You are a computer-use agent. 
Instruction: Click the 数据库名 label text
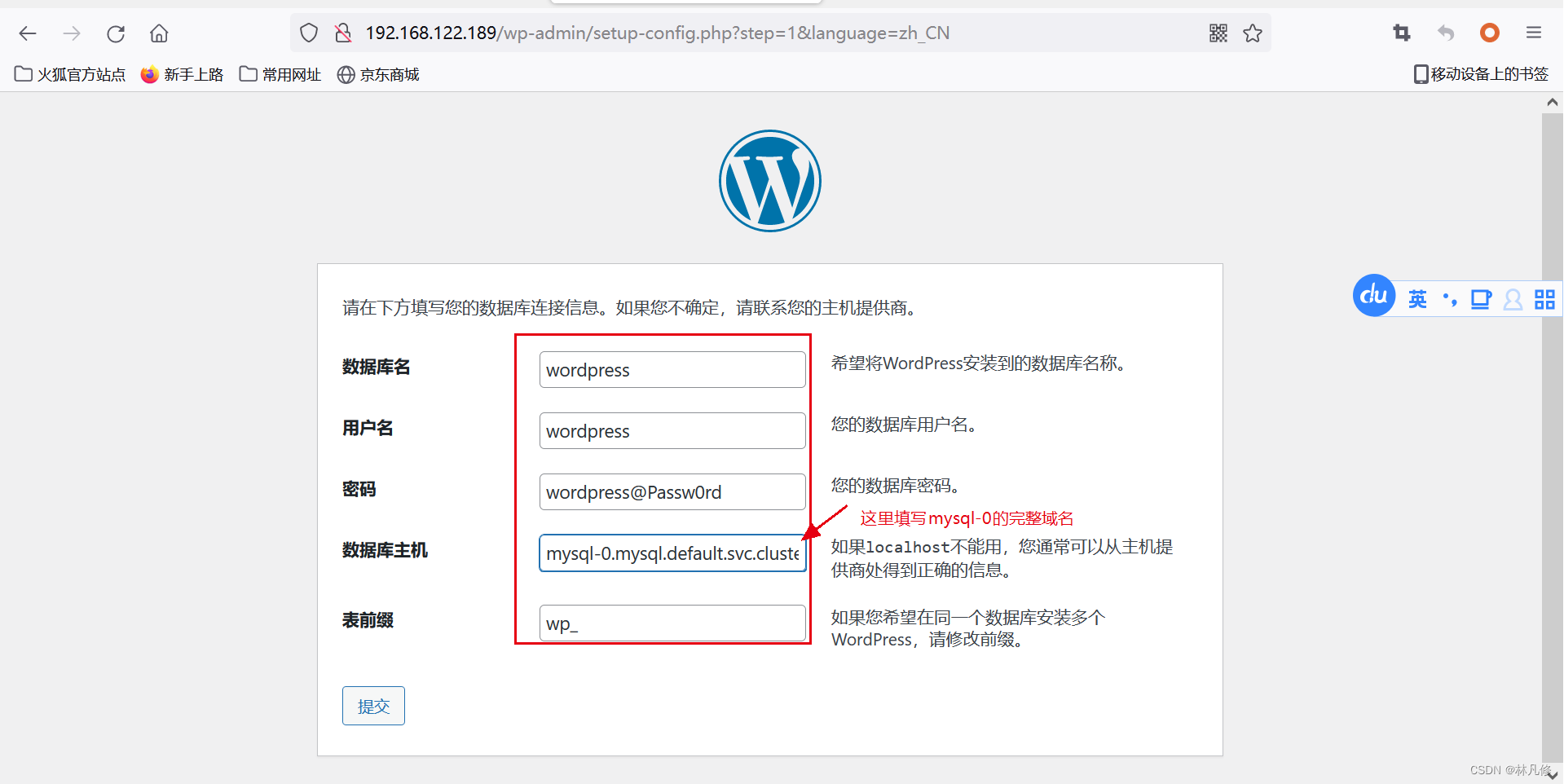point(376,367)
